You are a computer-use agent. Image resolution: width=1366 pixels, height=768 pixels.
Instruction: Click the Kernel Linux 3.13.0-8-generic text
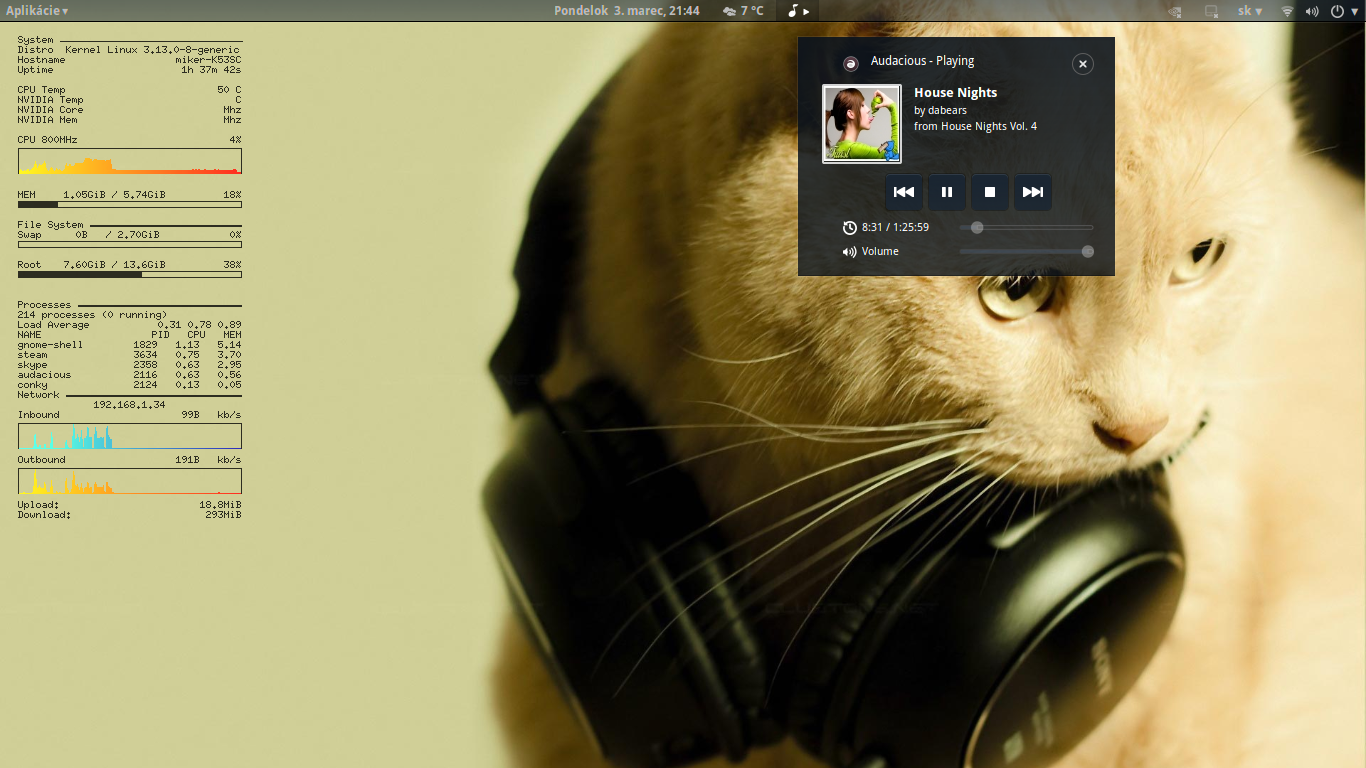click(152, 50)
